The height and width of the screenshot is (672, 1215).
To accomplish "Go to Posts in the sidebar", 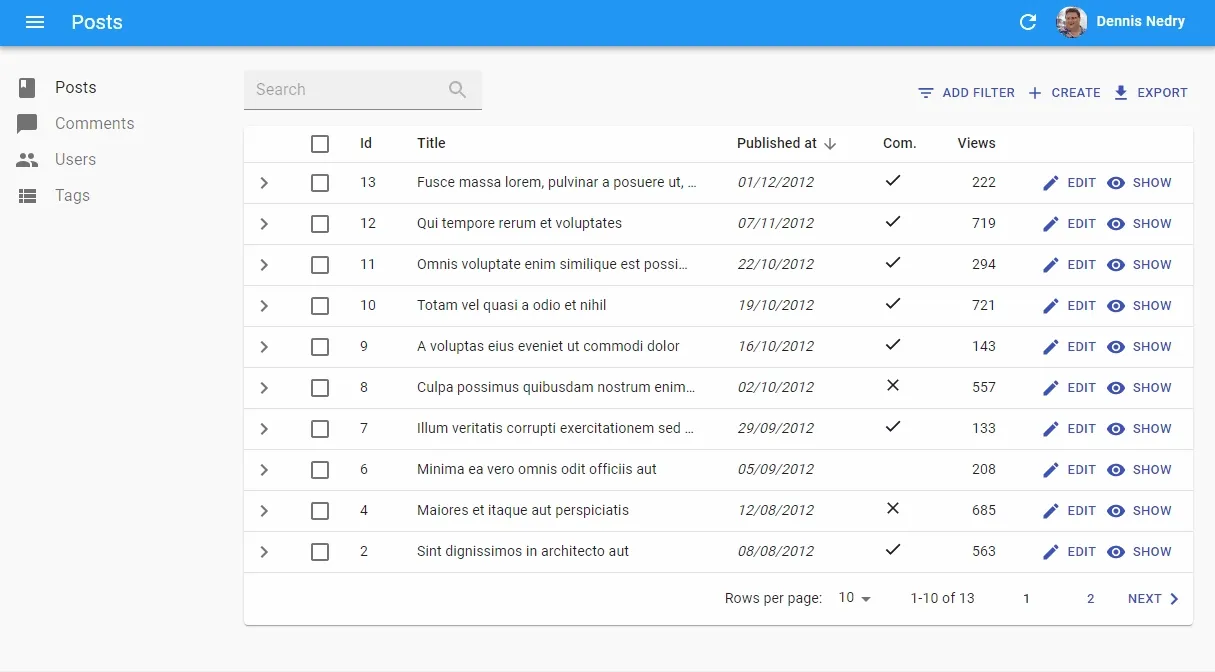I will coord(75,88).
